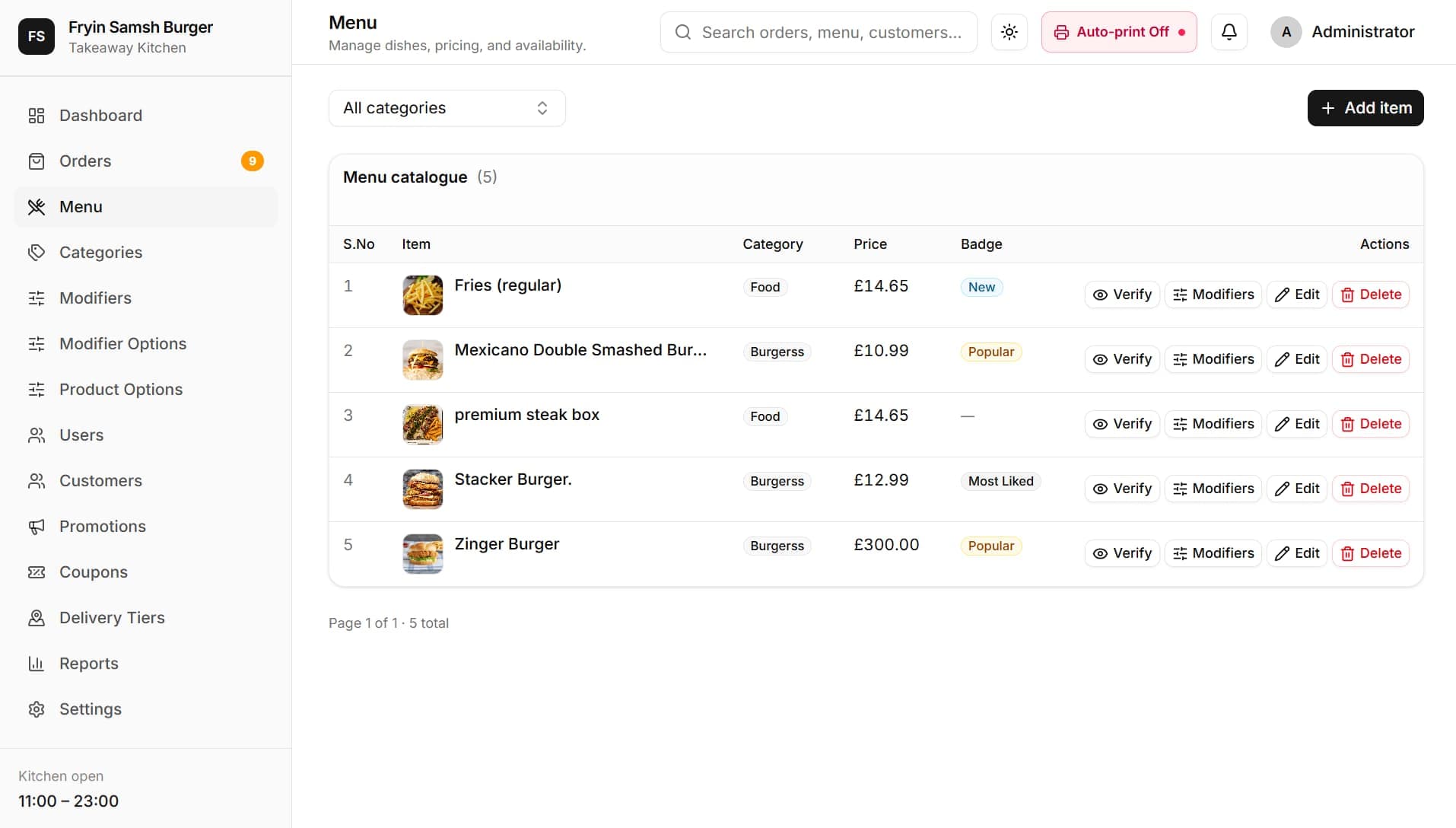Click the Administrator avatar circle

pyautogui.click(x=1286, y=32)
